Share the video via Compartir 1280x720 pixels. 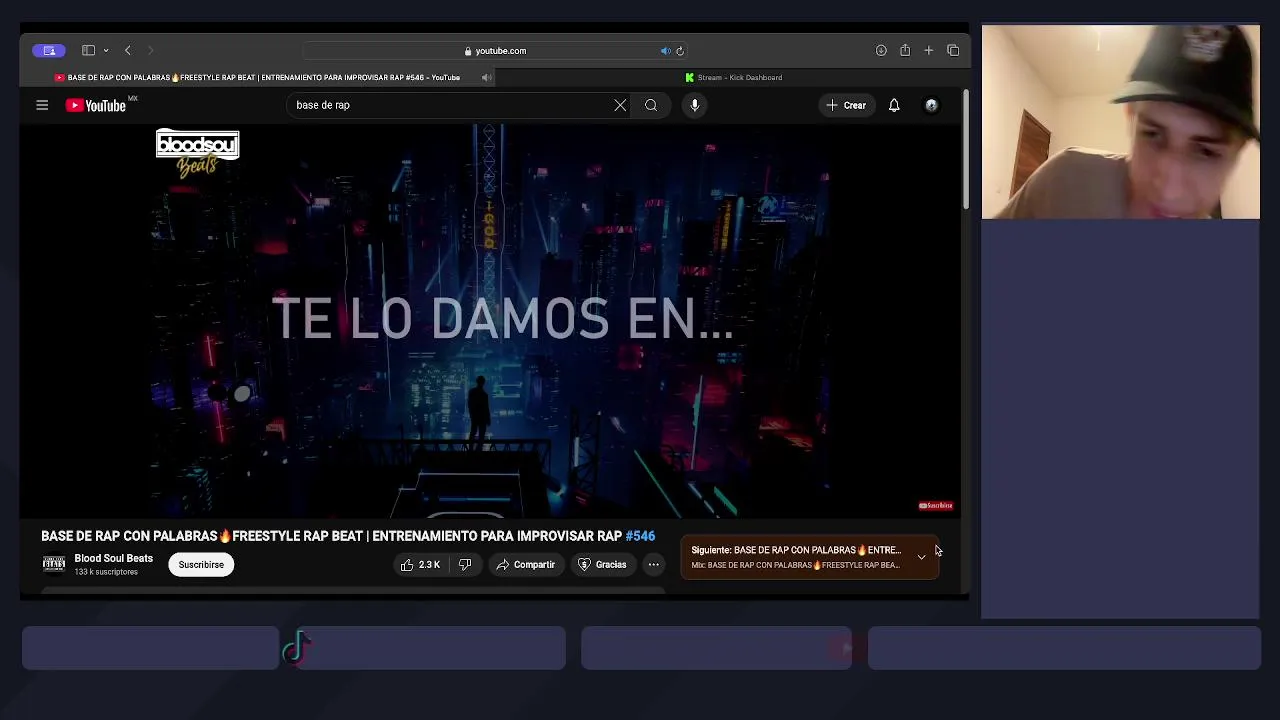click(526, 565)
